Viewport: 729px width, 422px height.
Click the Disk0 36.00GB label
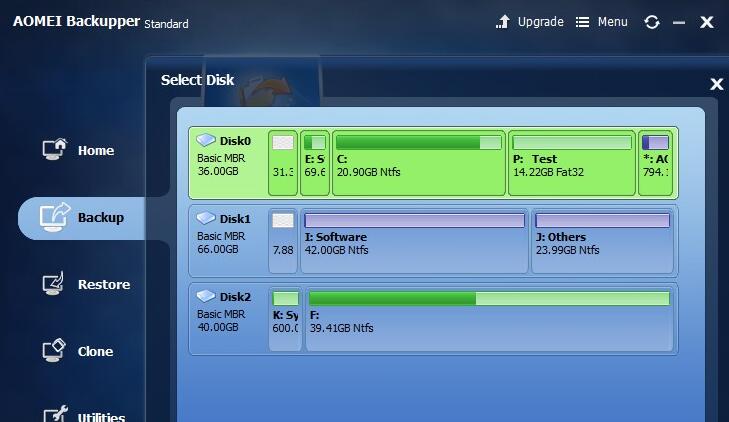(218, 171)
